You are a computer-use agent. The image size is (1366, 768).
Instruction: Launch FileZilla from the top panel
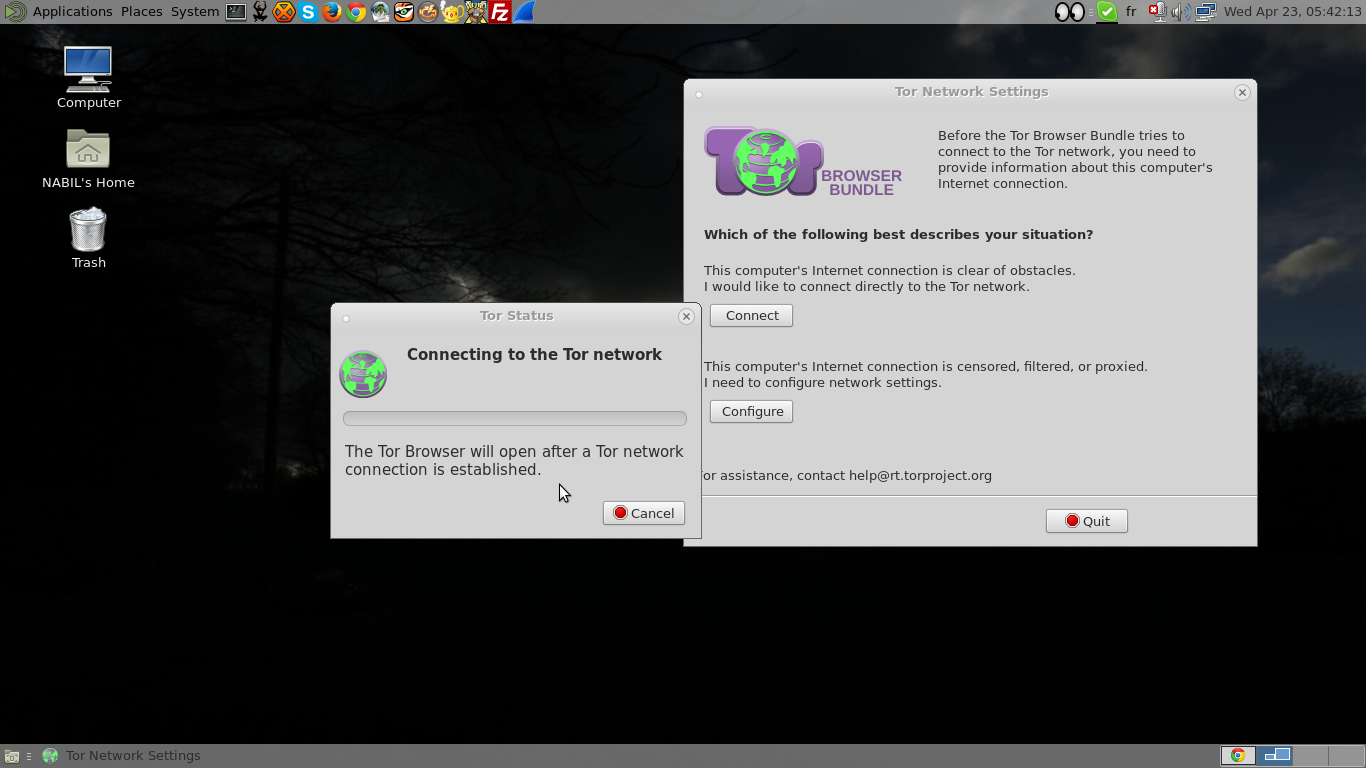tap(500, 12)
